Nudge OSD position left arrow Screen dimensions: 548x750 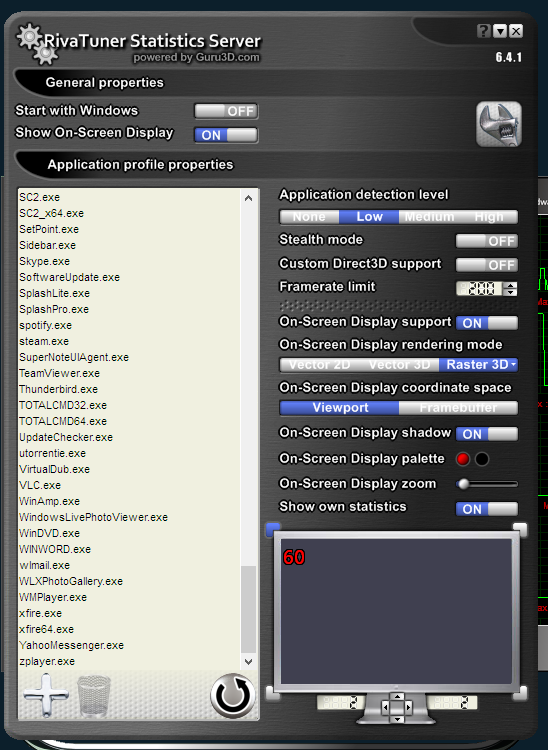pos(385,707)
